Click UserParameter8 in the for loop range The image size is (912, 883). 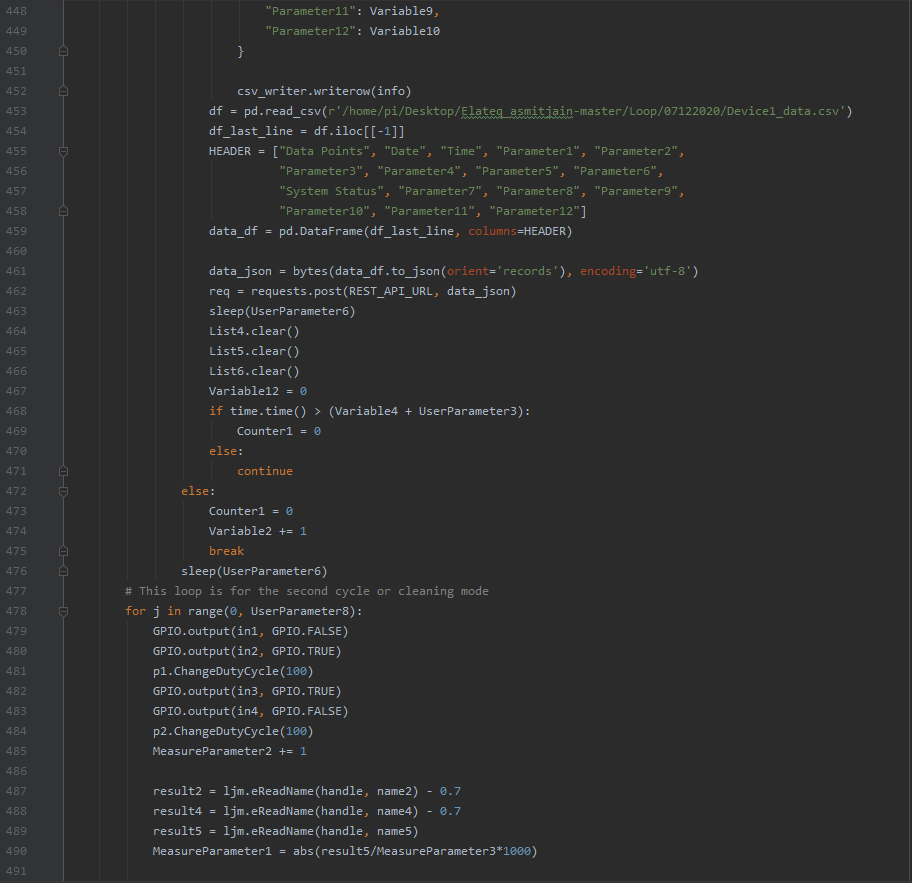tap(300, 611)
